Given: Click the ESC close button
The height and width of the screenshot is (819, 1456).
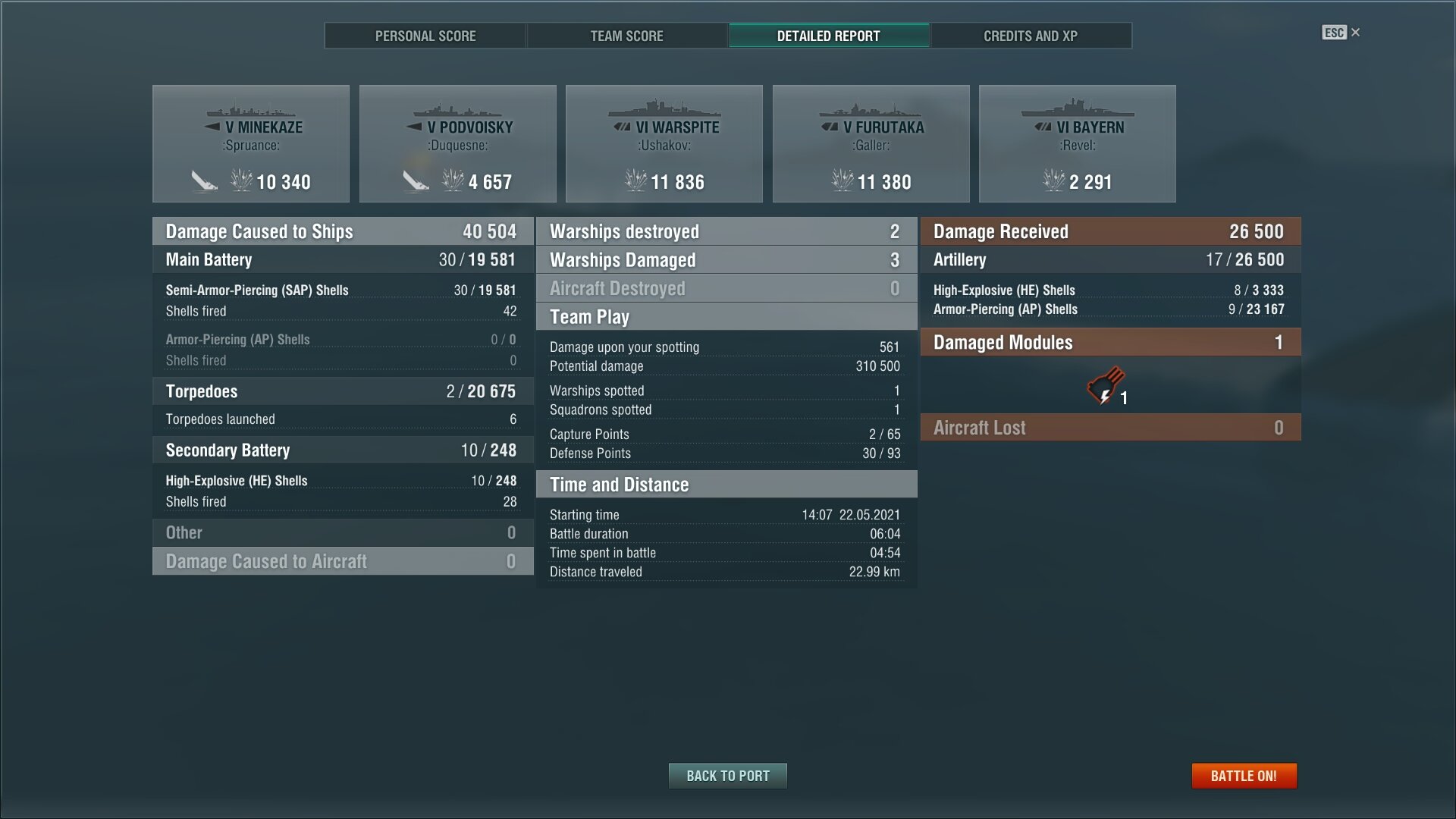Looking at the screenshot, I should 1341,33.
